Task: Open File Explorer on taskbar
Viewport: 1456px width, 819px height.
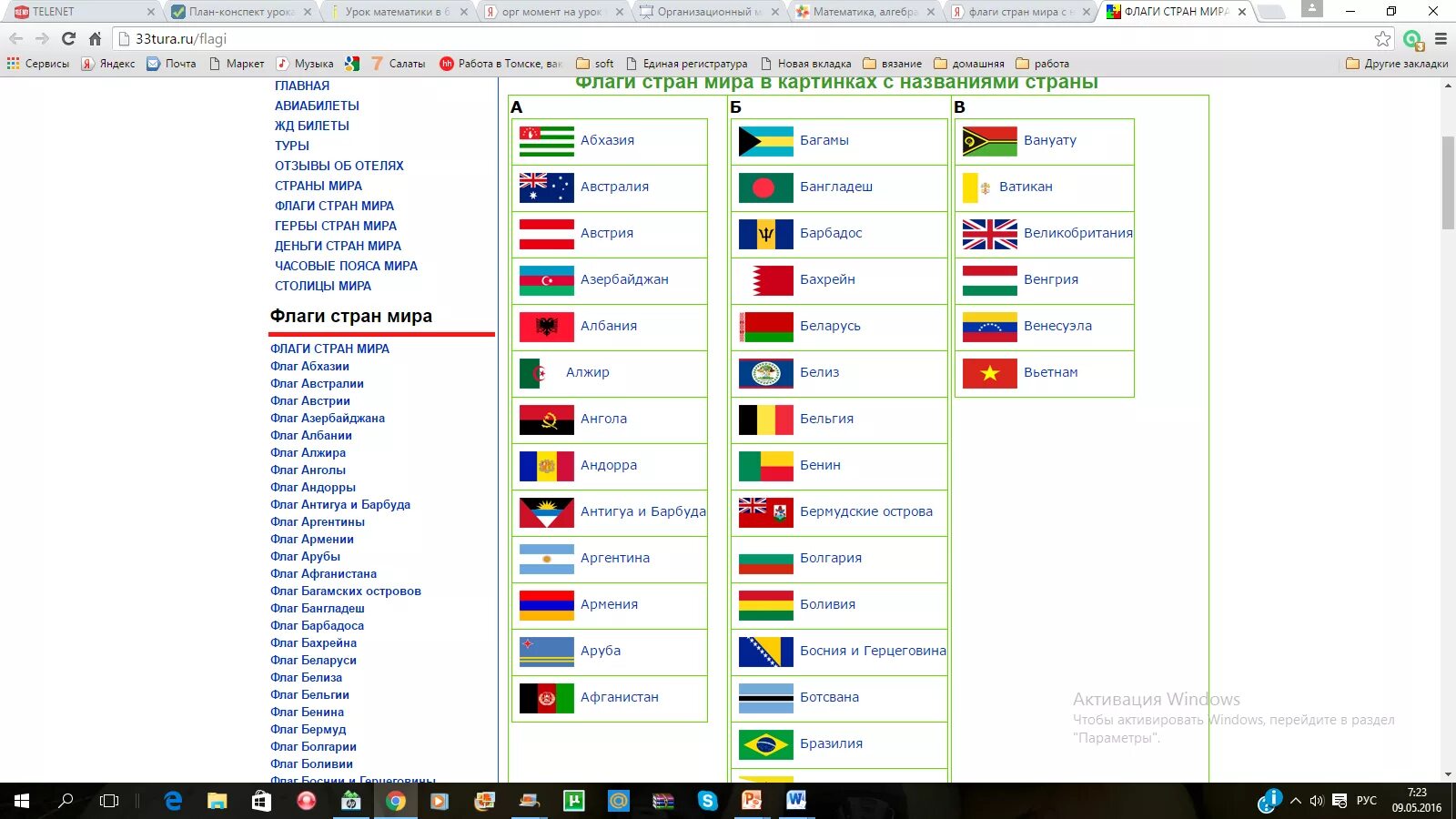Action: pos(217,801)
